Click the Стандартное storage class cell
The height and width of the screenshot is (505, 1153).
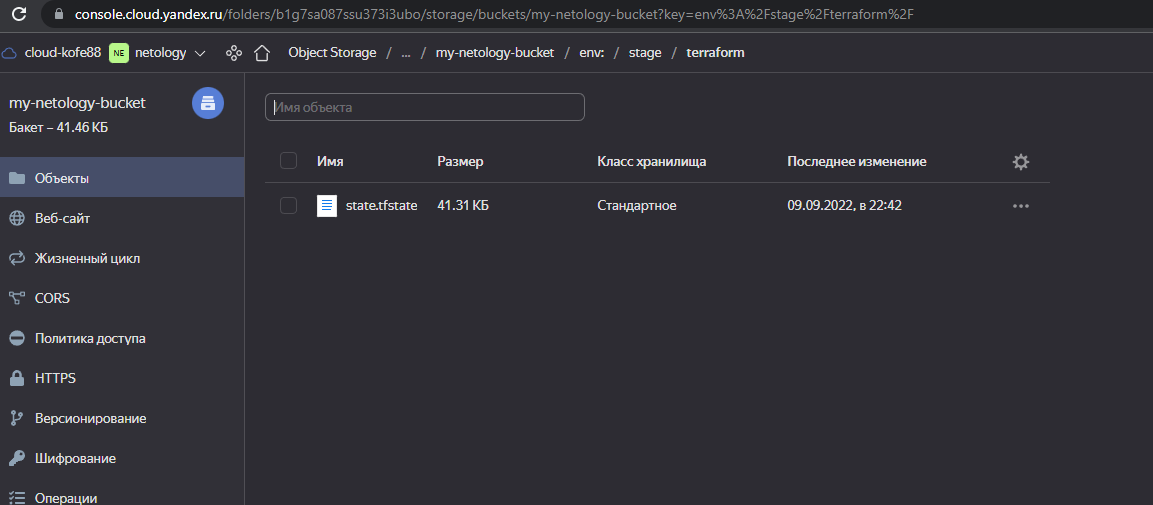pos(637,206)
